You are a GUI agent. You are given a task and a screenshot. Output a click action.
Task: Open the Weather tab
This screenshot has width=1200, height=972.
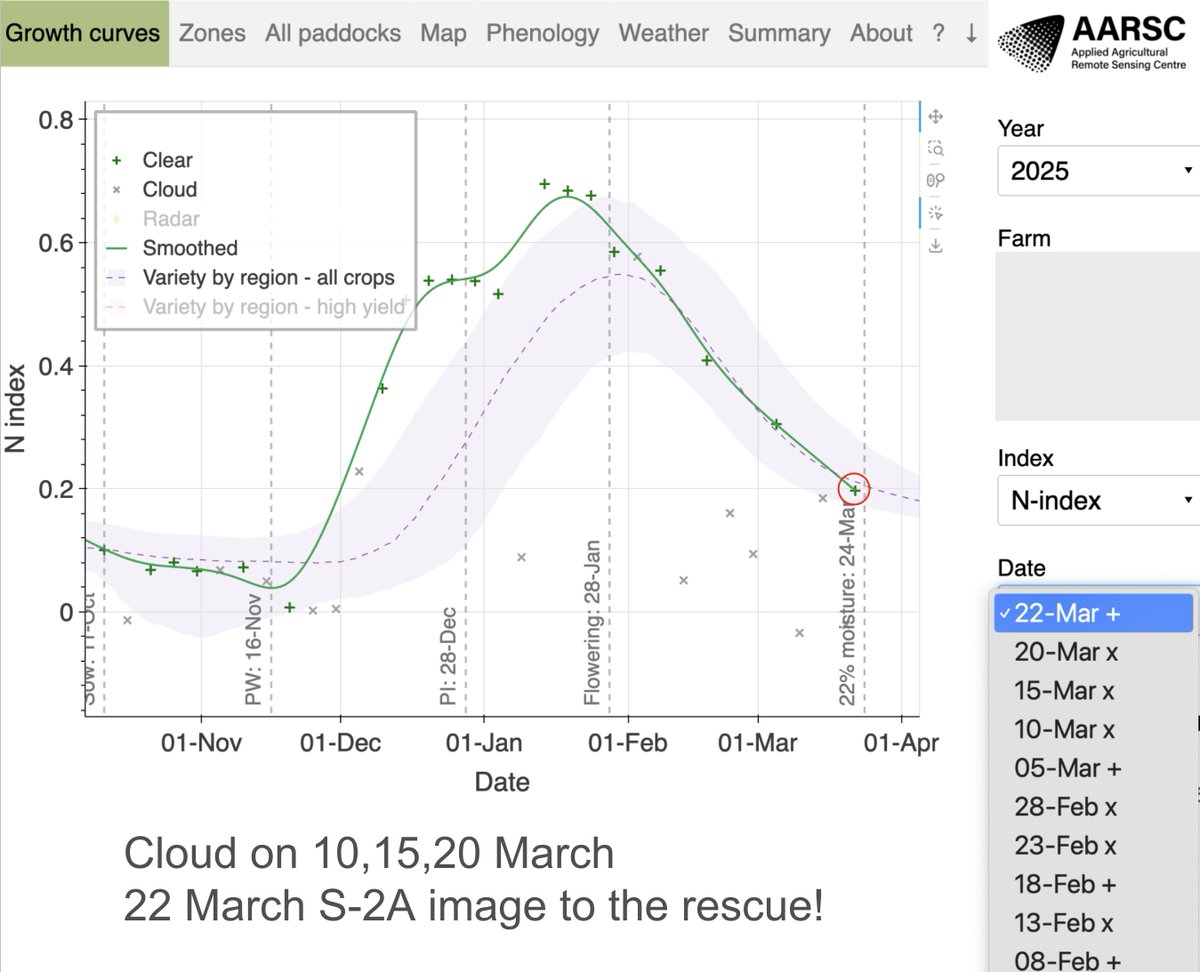tap(664, 33)
